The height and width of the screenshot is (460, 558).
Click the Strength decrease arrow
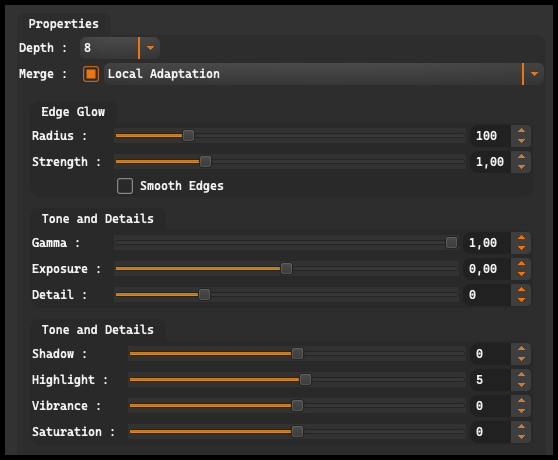(521, 167)
